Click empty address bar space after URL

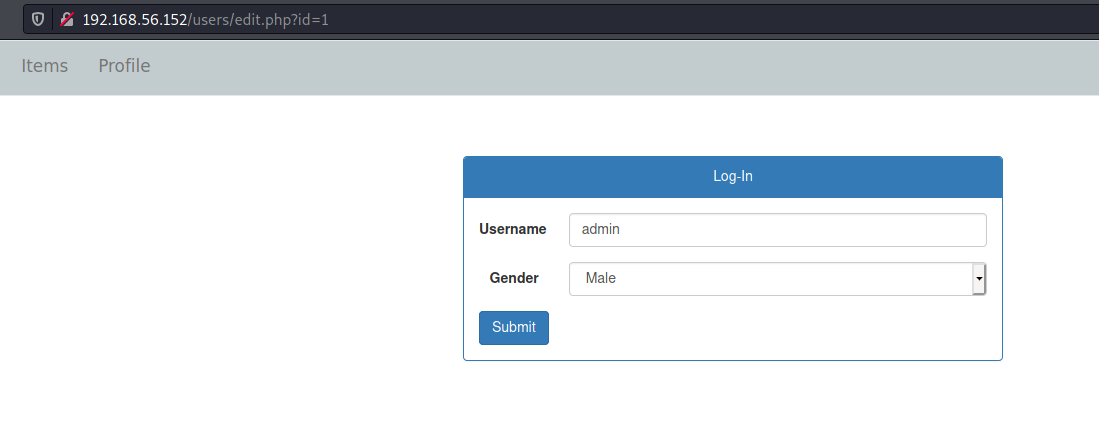(700, 19)
